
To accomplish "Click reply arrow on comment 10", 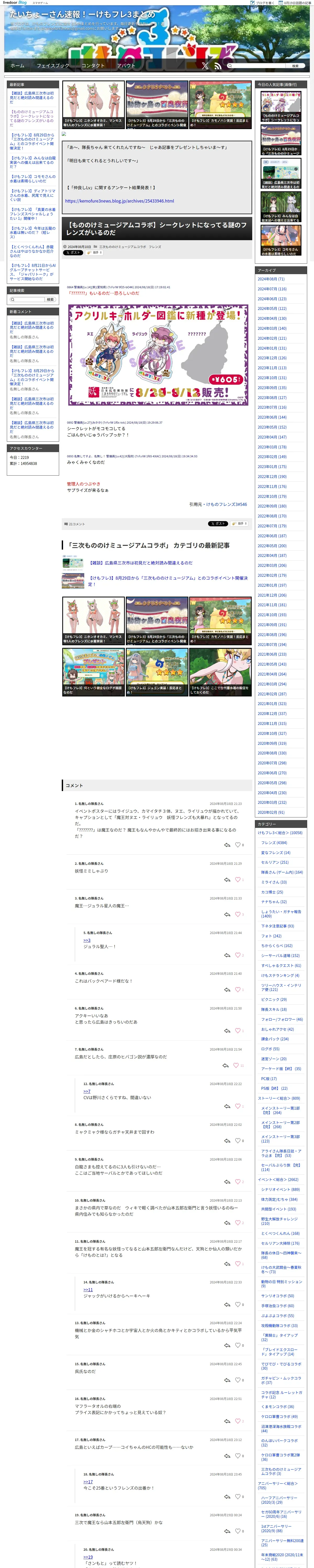I will point(227,1223).
